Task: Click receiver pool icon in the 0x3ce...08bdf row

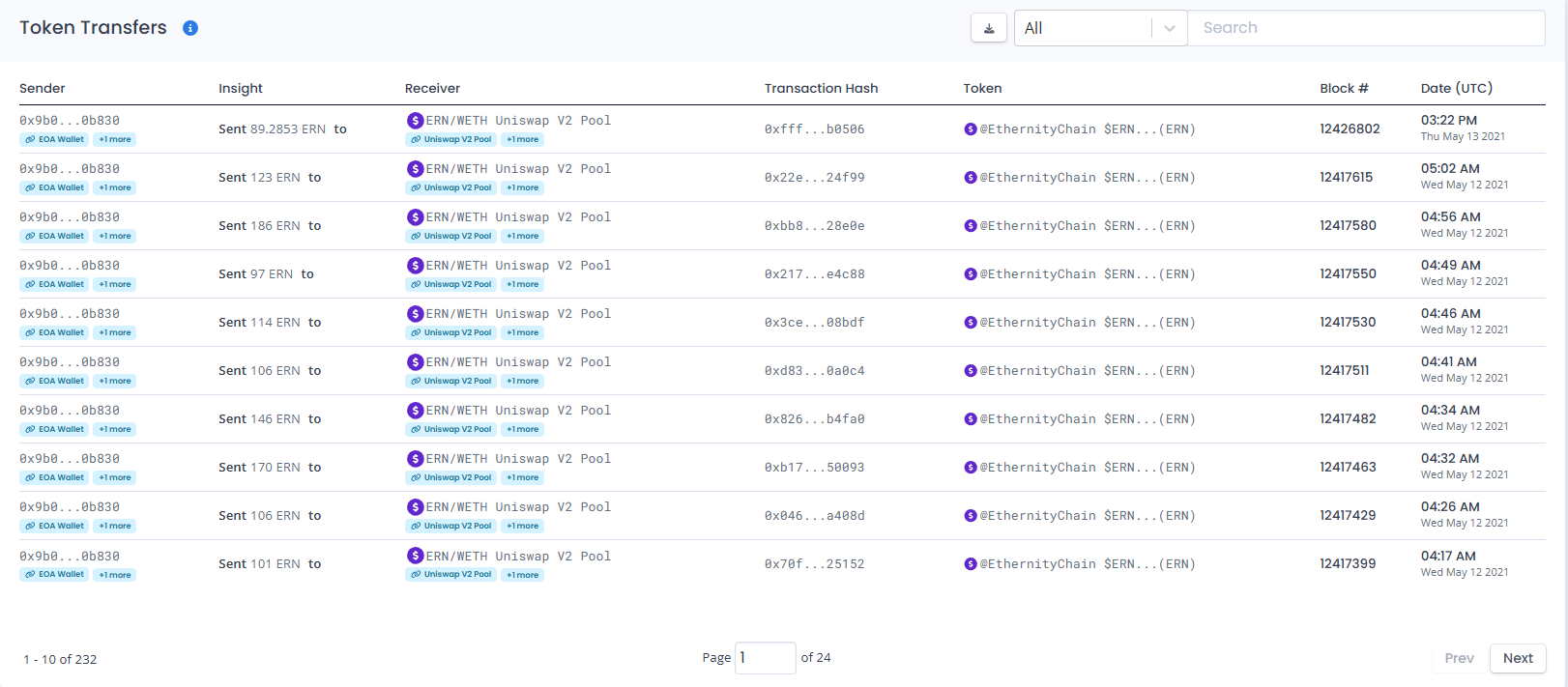Action: tap(415, 314)
